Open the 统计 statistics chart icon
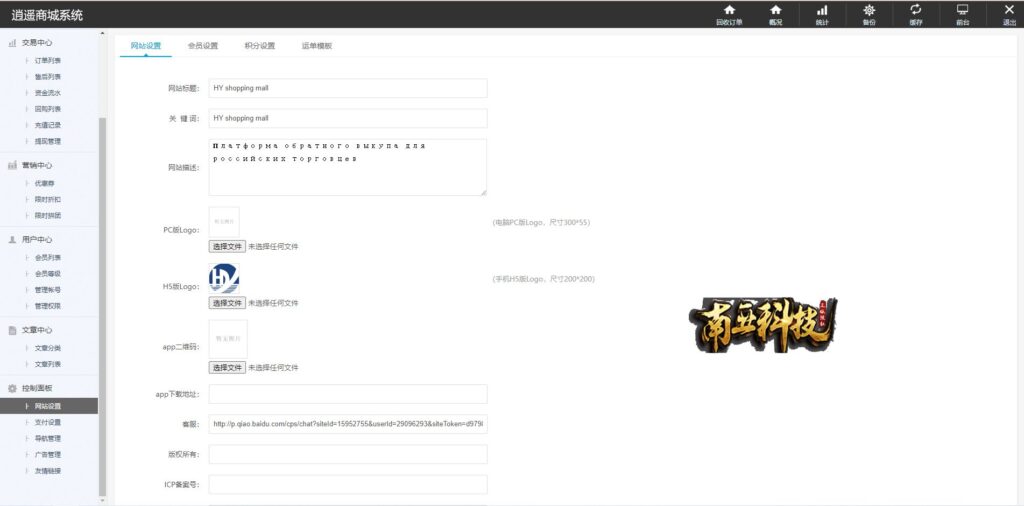The width and height of the screenshot is (1024, 506). point(822,10)
